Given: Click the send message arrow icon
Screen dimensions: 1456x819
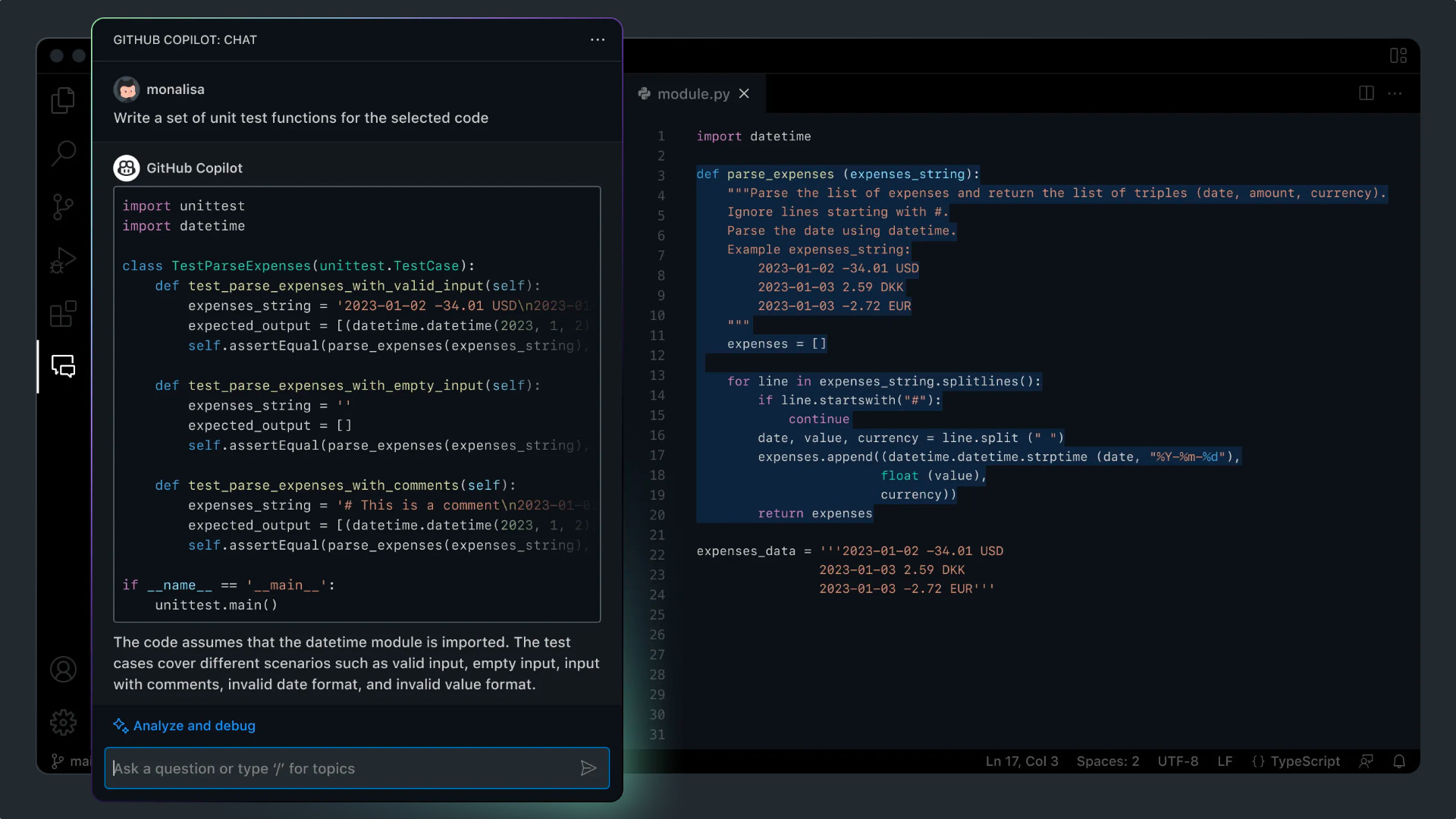Looking at the screenshot, I should point(588,768).
